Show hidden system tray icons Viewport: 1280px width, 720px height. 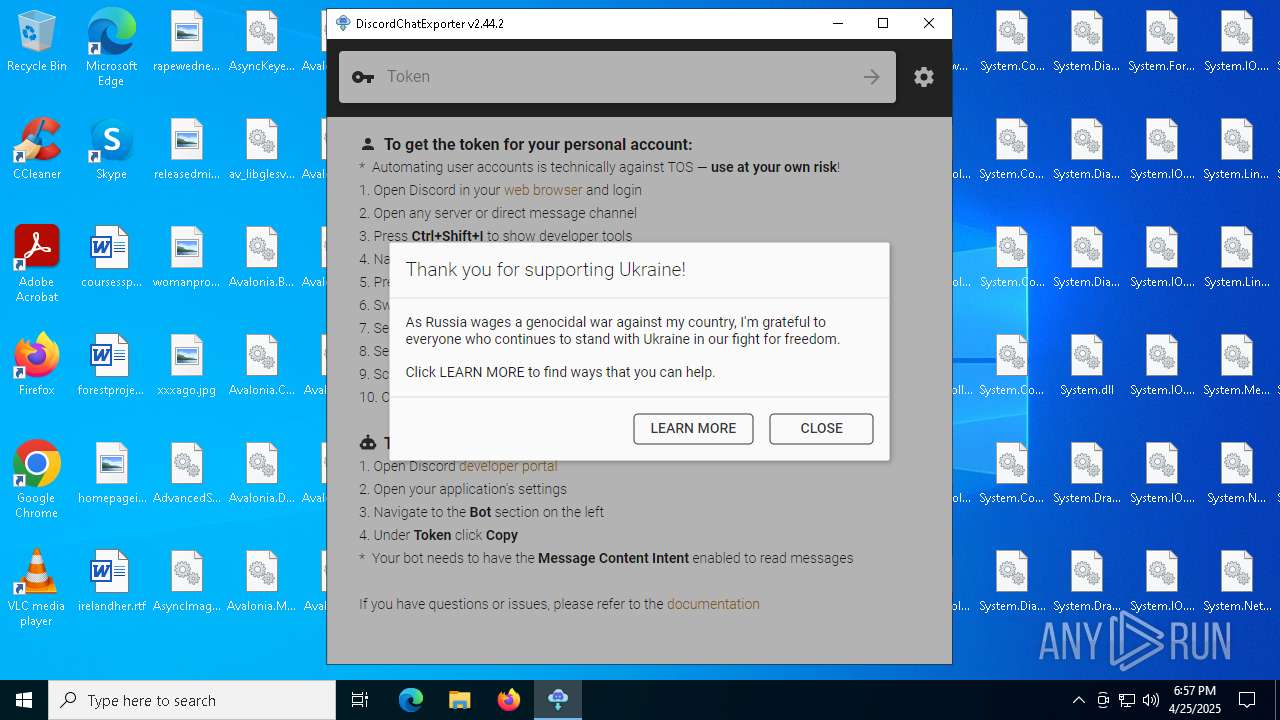click(x=1078, y=700)
